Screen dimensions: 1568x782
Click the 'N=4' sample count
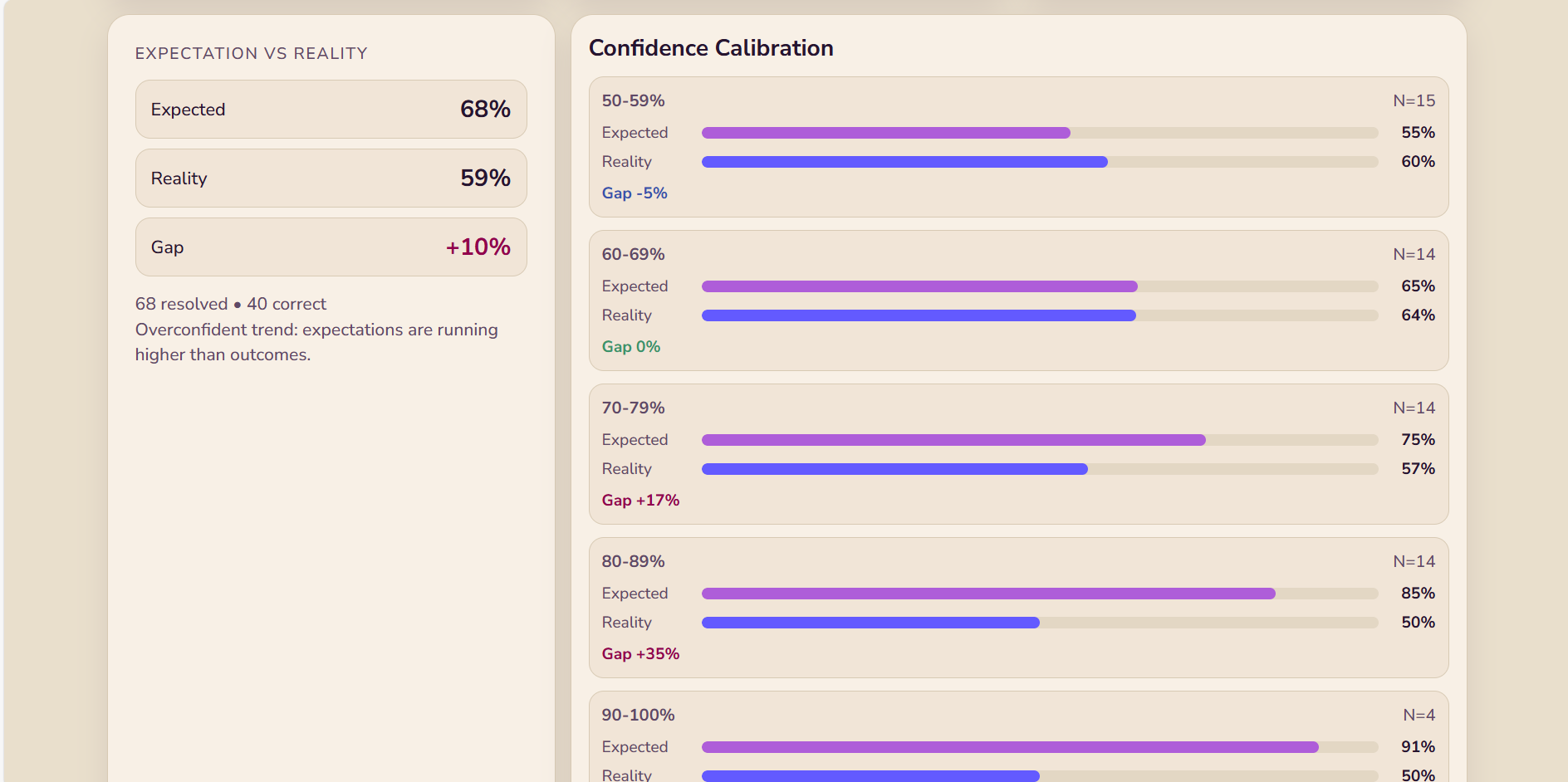[1419, 715]
